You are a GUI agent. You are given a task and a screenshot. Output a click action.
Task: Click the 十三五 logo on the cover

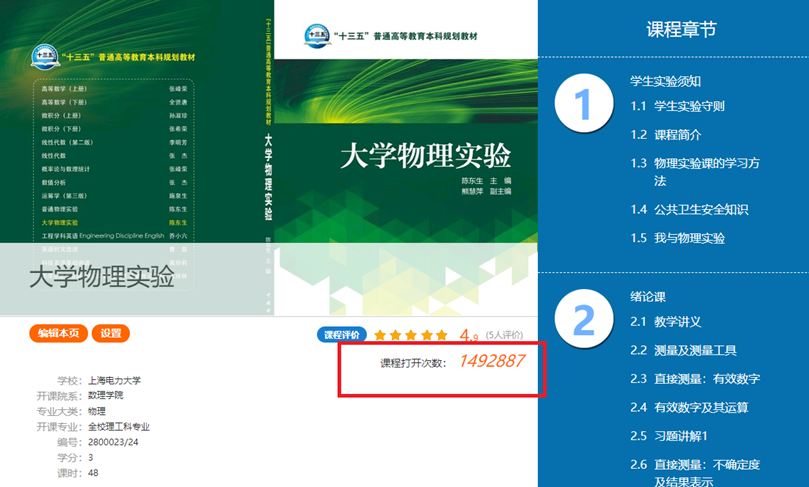317,36
